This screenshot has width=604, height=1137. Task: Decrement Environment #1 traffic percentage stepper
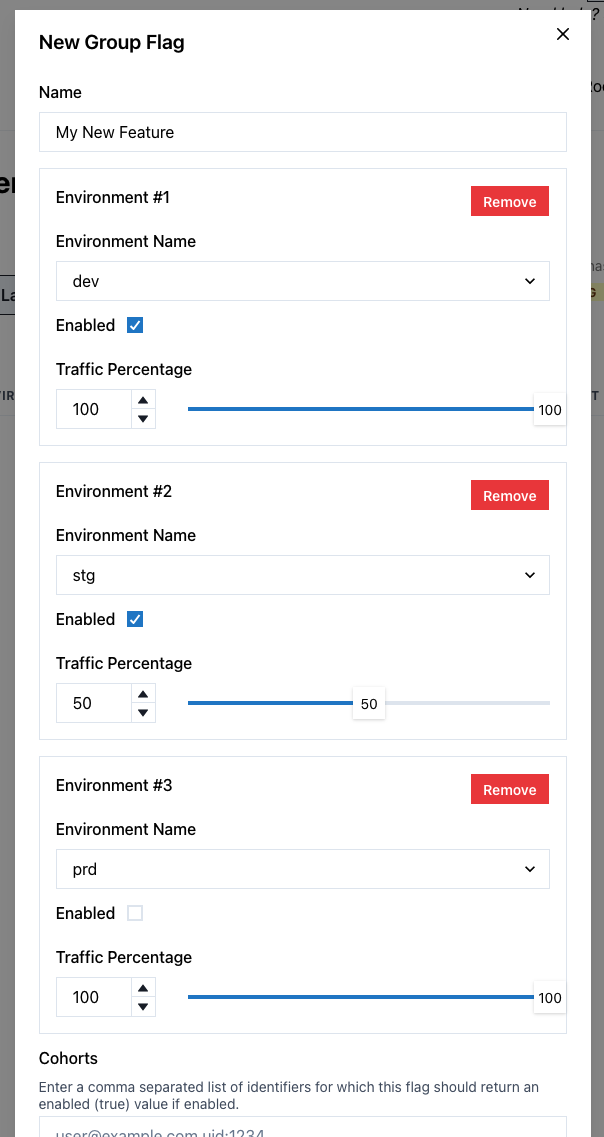click(144, 418)
